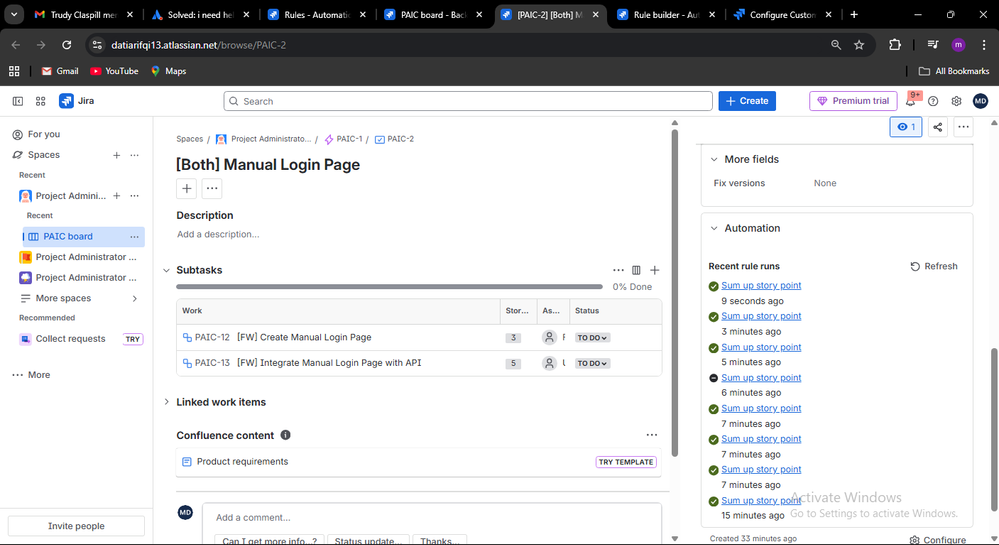Image resolution: width=999 pixels, height=545 pixels.
Task: Open the MD profile avatar in header
Action: pyautogui.click(x=981, y=101)
